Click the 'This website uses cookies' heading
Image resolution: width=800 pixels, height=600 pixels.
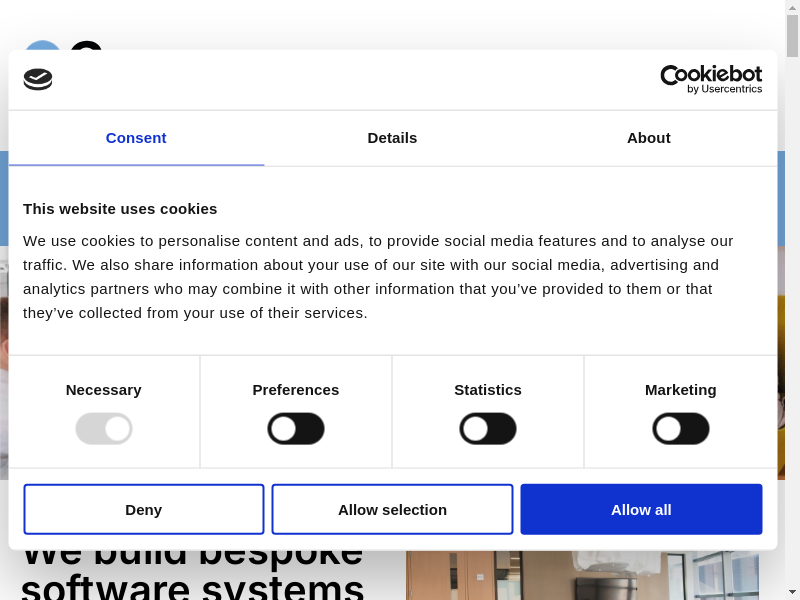[x=120, y=208]
